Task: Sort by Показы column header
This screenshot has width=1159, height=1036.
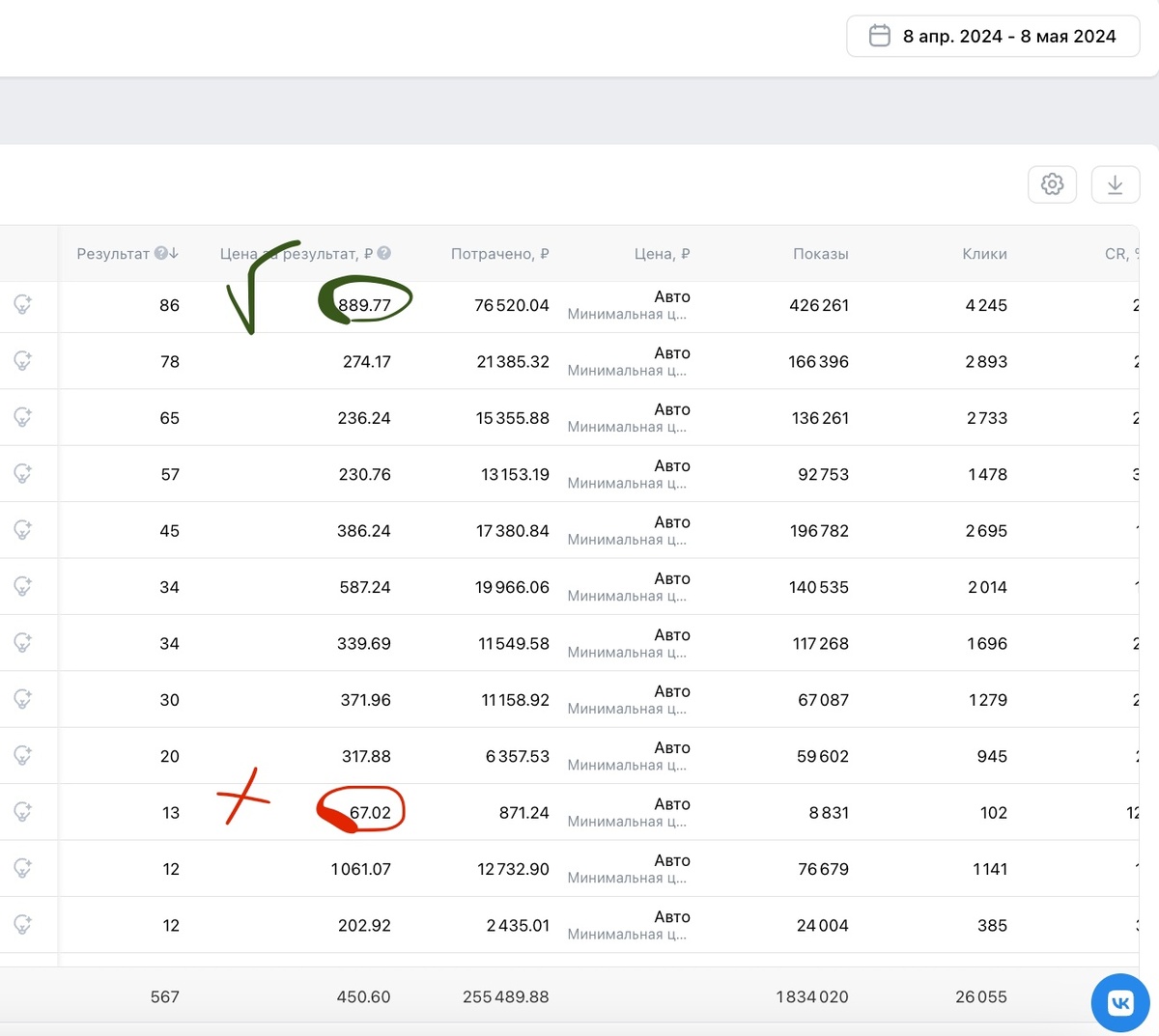Action: [821, 254]
